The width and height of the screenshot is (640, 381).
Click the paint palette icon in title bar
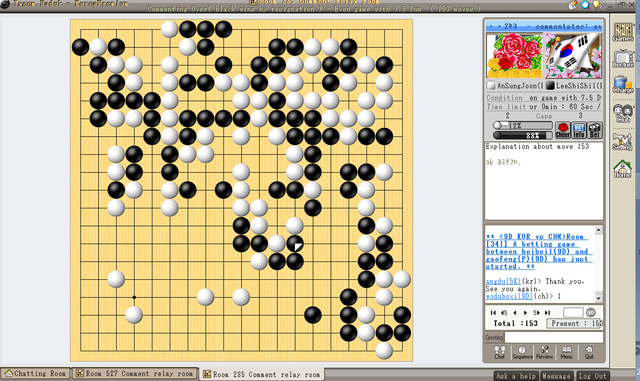[573, 4]
